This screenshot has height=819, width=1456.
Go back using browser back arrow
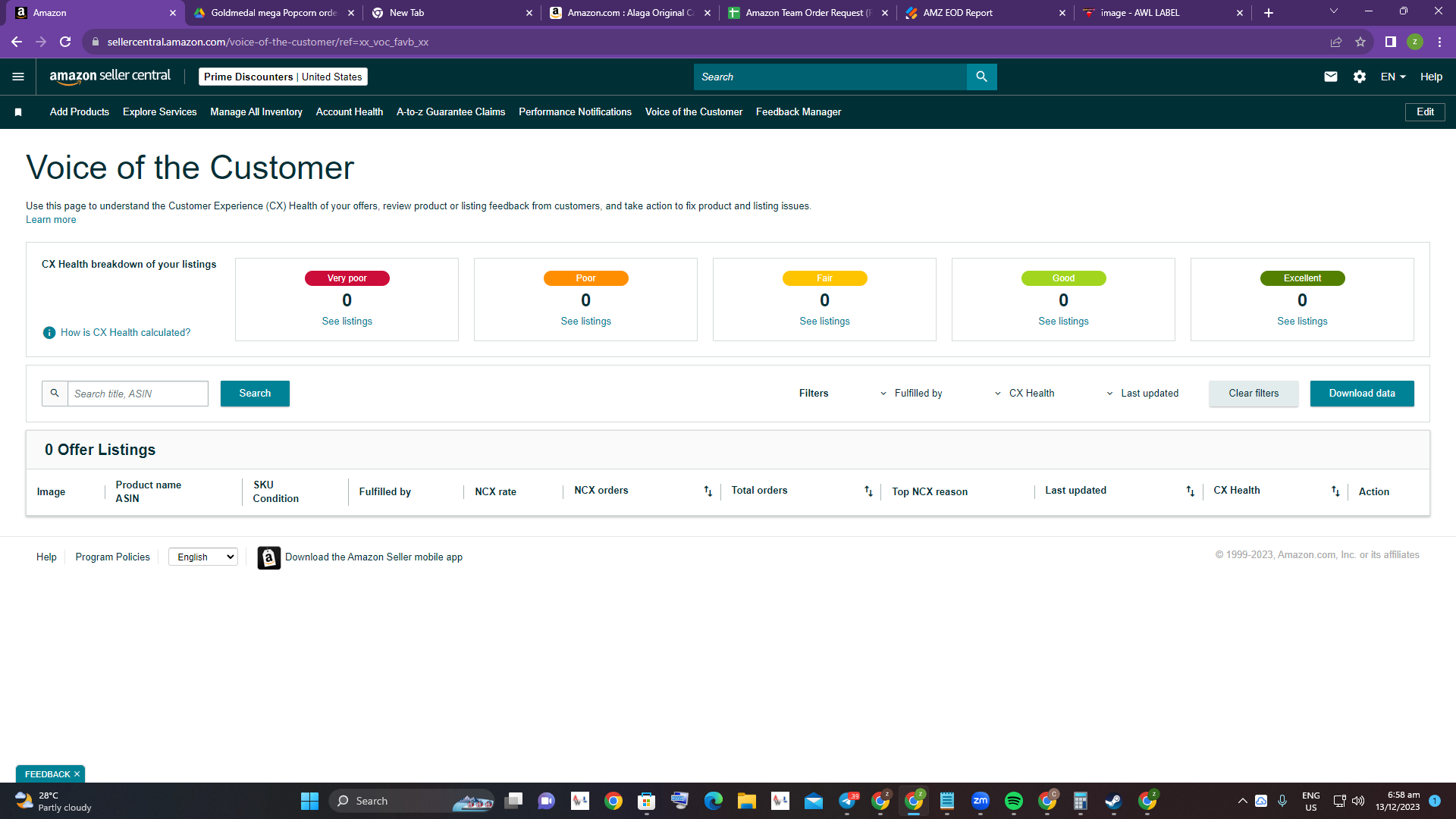tap(17, 42)
